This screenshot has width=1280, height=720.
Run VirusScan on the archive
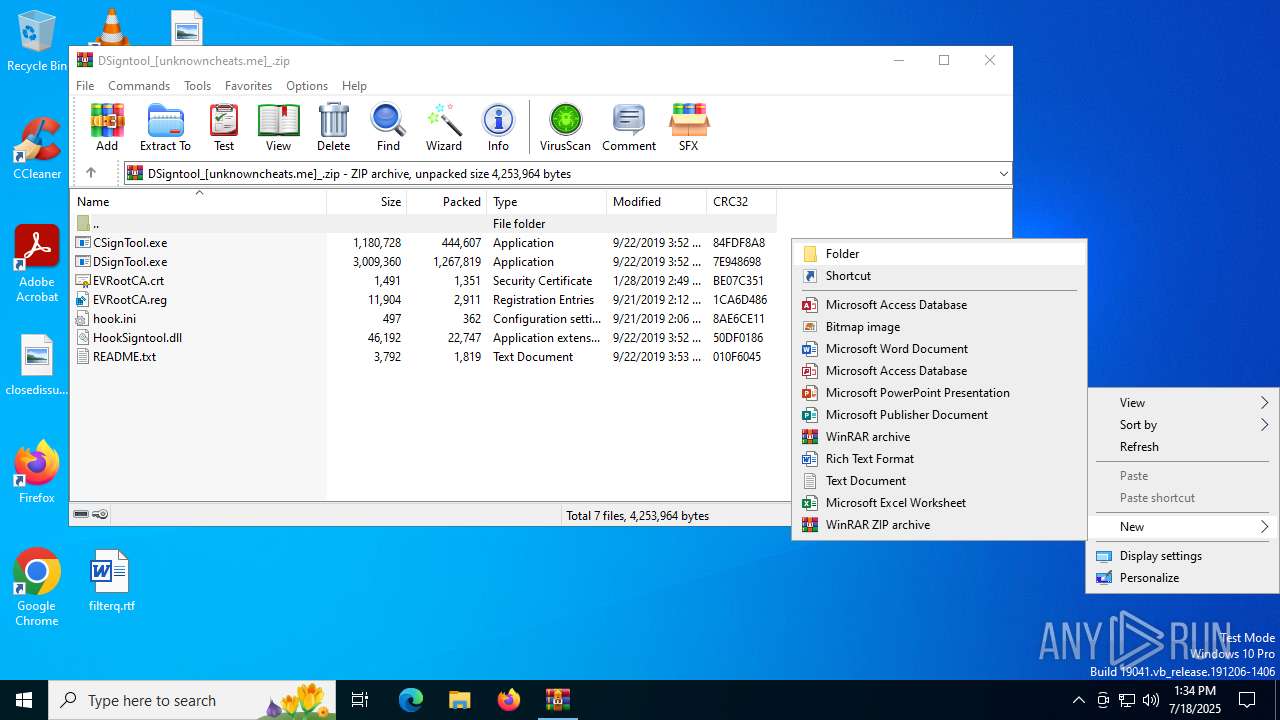[565, 127]
